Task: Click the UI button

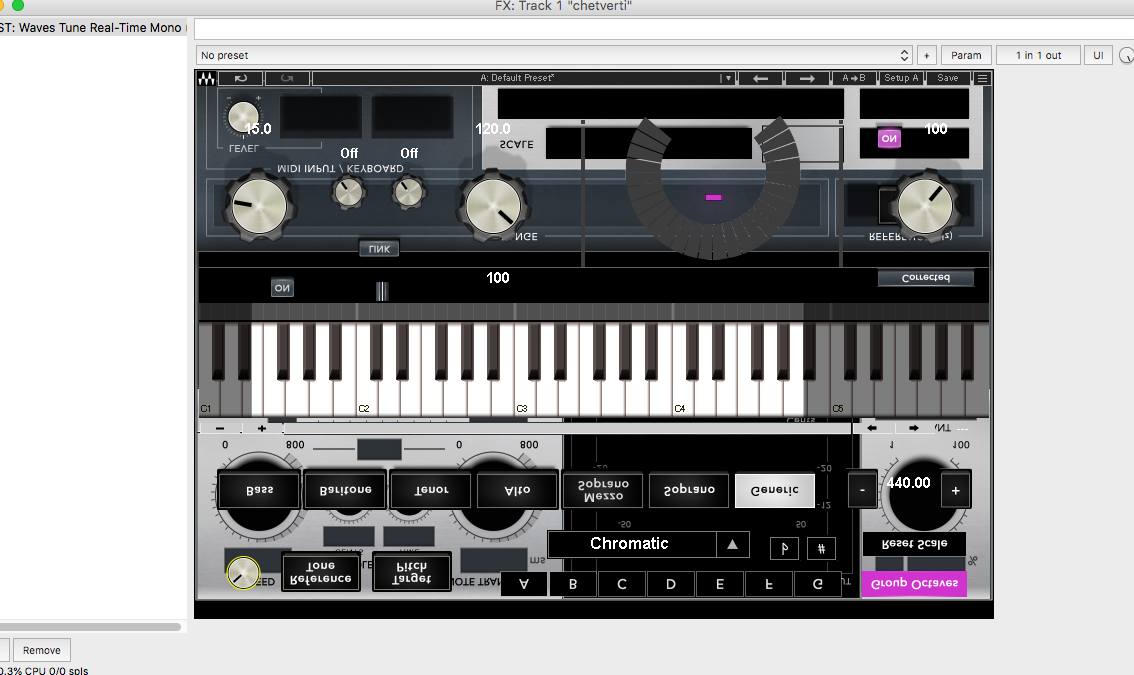Action: pos(1098,55)
